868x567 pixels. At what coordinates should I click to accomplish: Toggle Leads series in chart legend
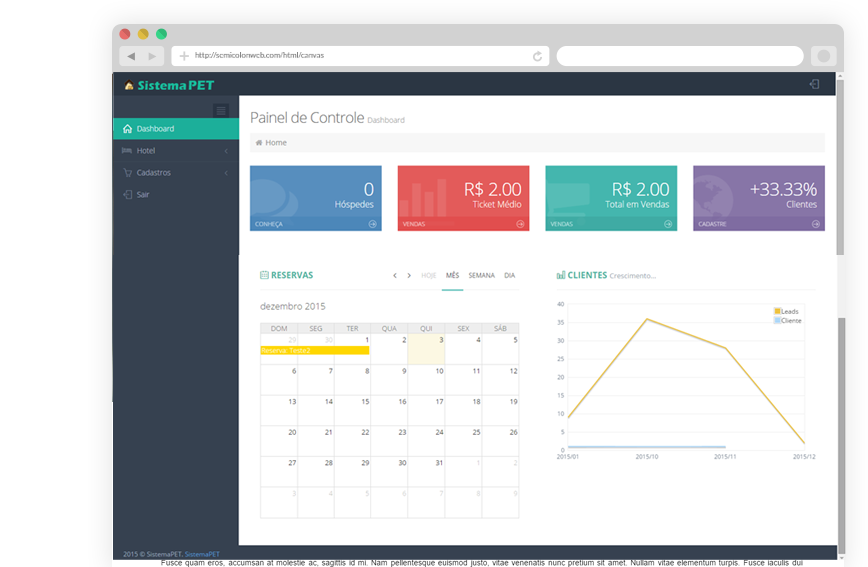788,311
